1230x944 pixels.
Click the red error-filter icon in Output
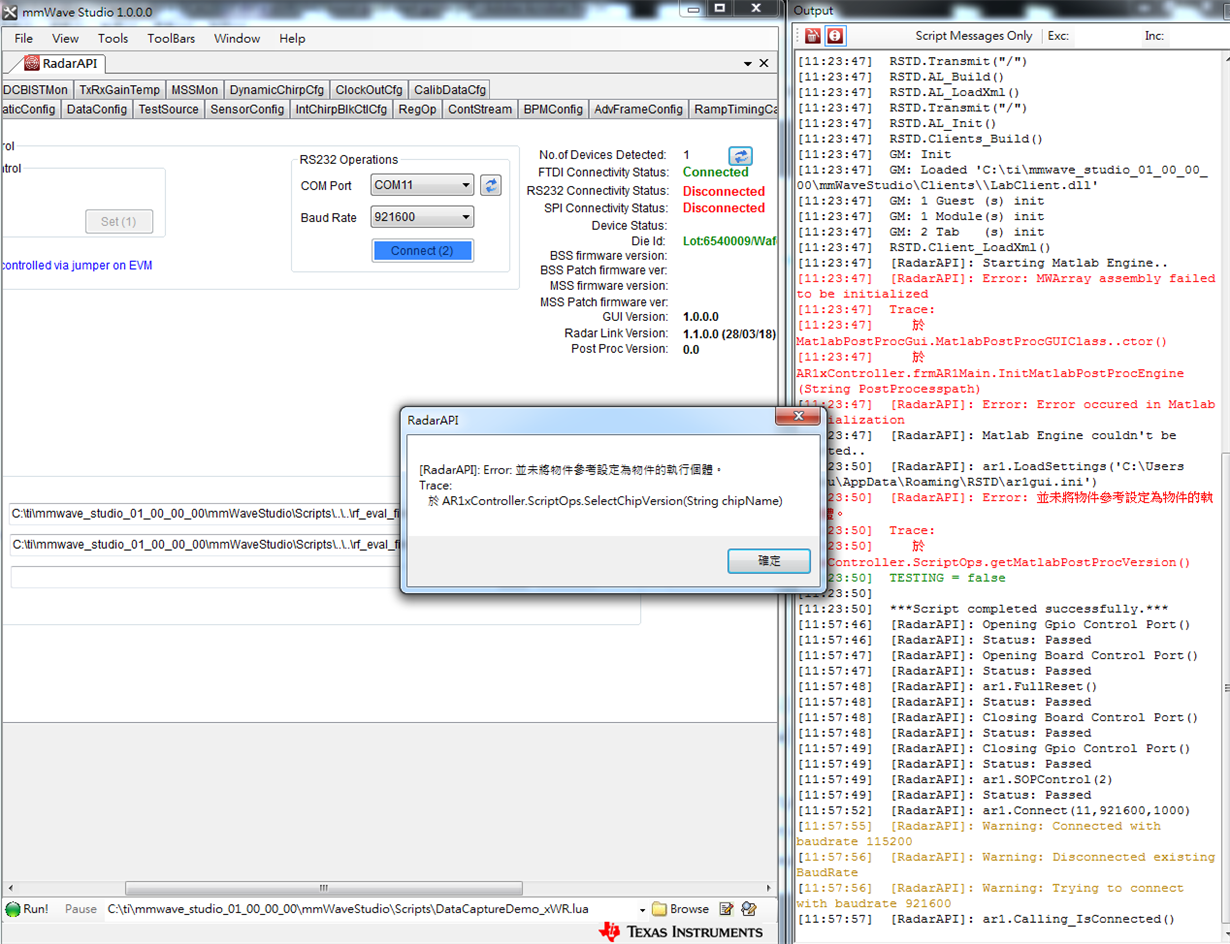pyautogui.click(x=834, y=36)
